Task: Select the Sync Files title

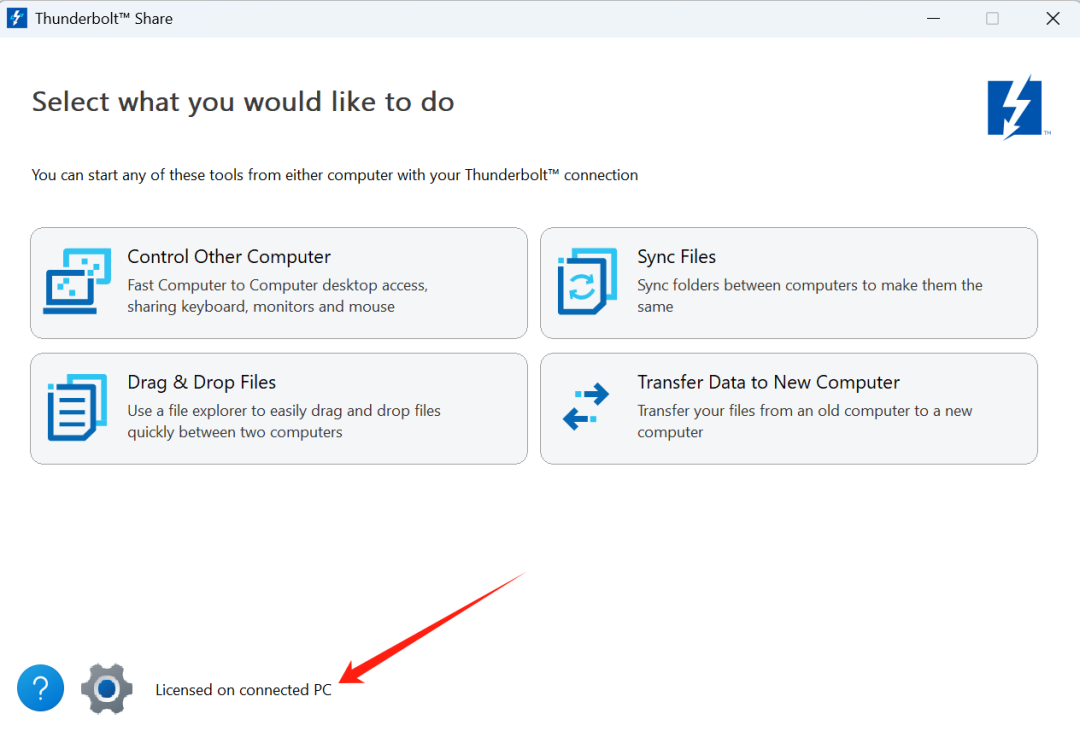Action: (676, 256)
